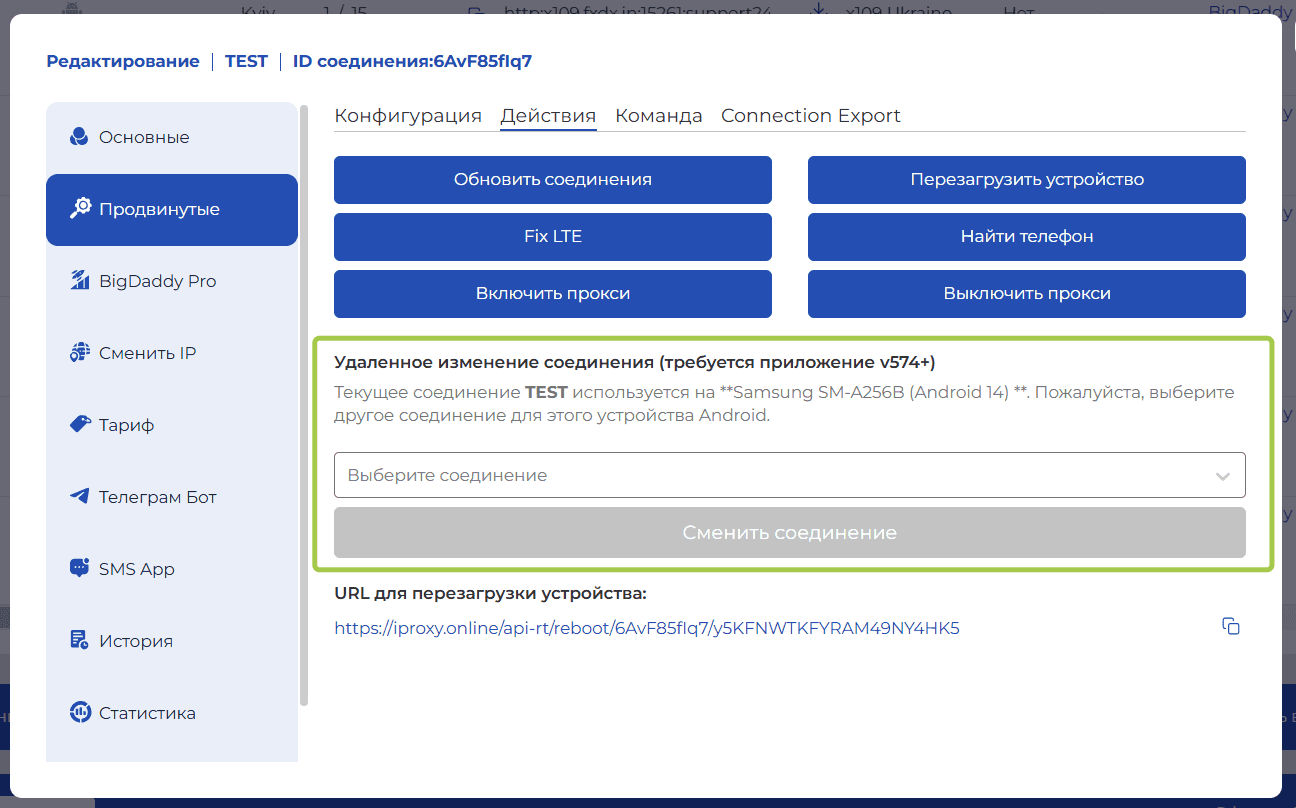
Task: Click the Статистика sidebar label
Action: [x=147, y=713]
